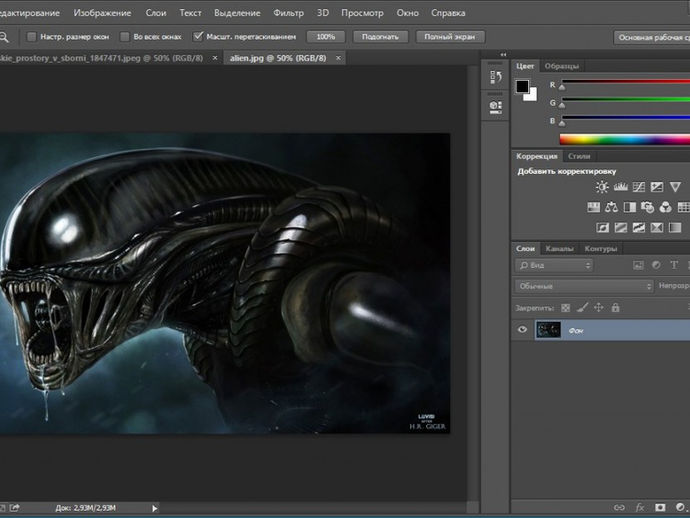Switch to the Контуры tab
The height and width of the screenshot is (518, 690).
click(x=601, y=249)
